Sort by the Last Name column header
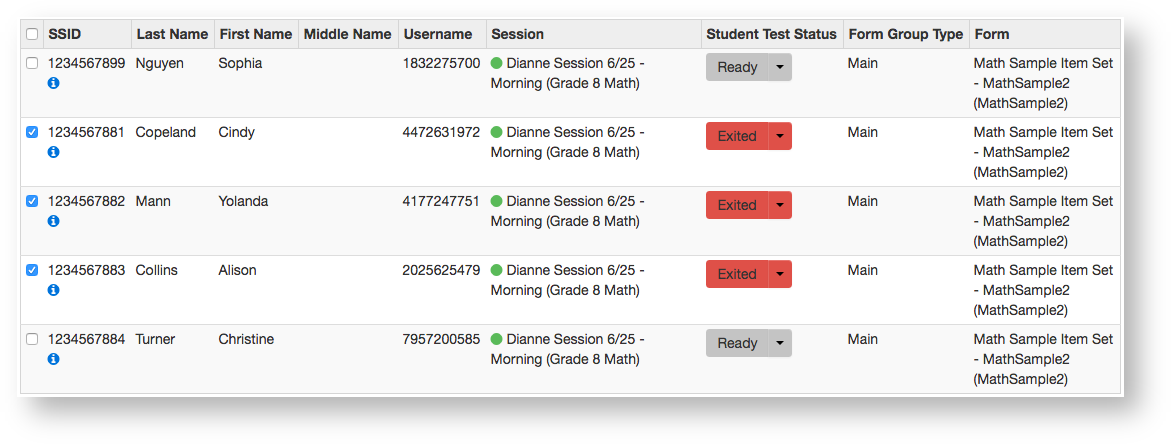Screen dimensions: 1172x445 (x=172, y=34)
